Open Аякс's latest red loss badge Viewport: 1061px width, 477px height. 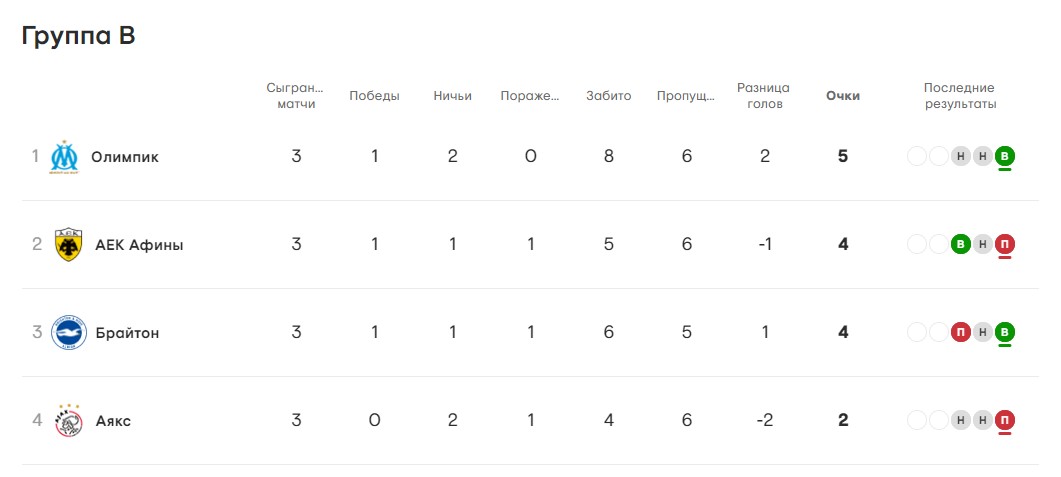(1005, 420)
